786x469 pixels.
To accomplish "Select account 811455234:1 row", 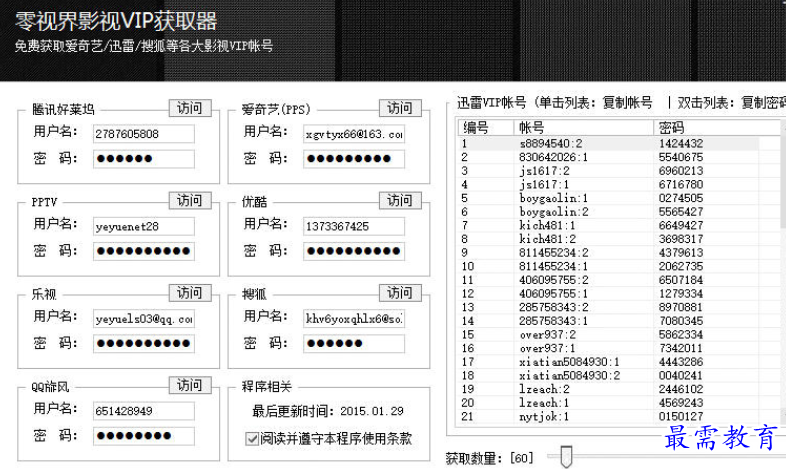I will pyautogui.click(x=609, y=266).
